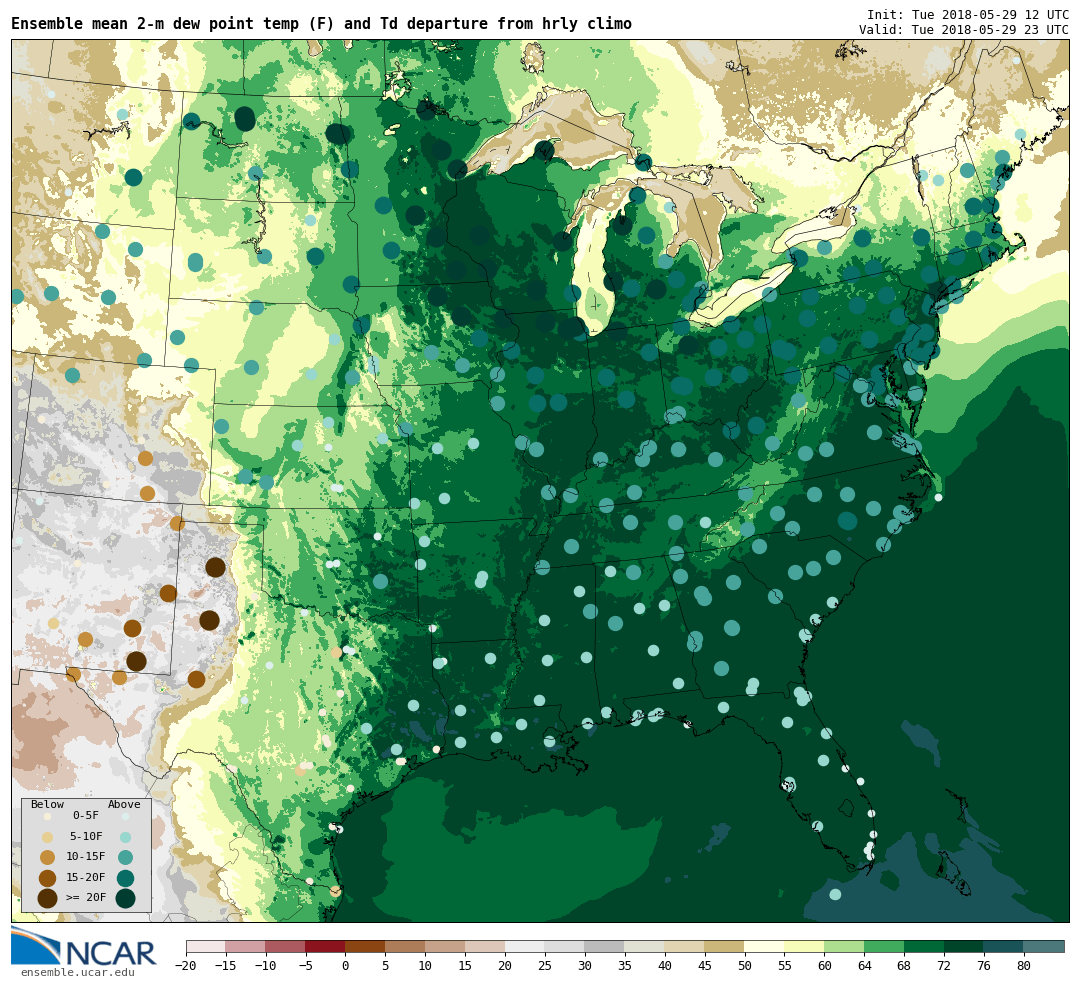The height and width of the screenshot is (985, 1080).
Task: Click color bar swatch between 20 and 25
Action: 526,946
